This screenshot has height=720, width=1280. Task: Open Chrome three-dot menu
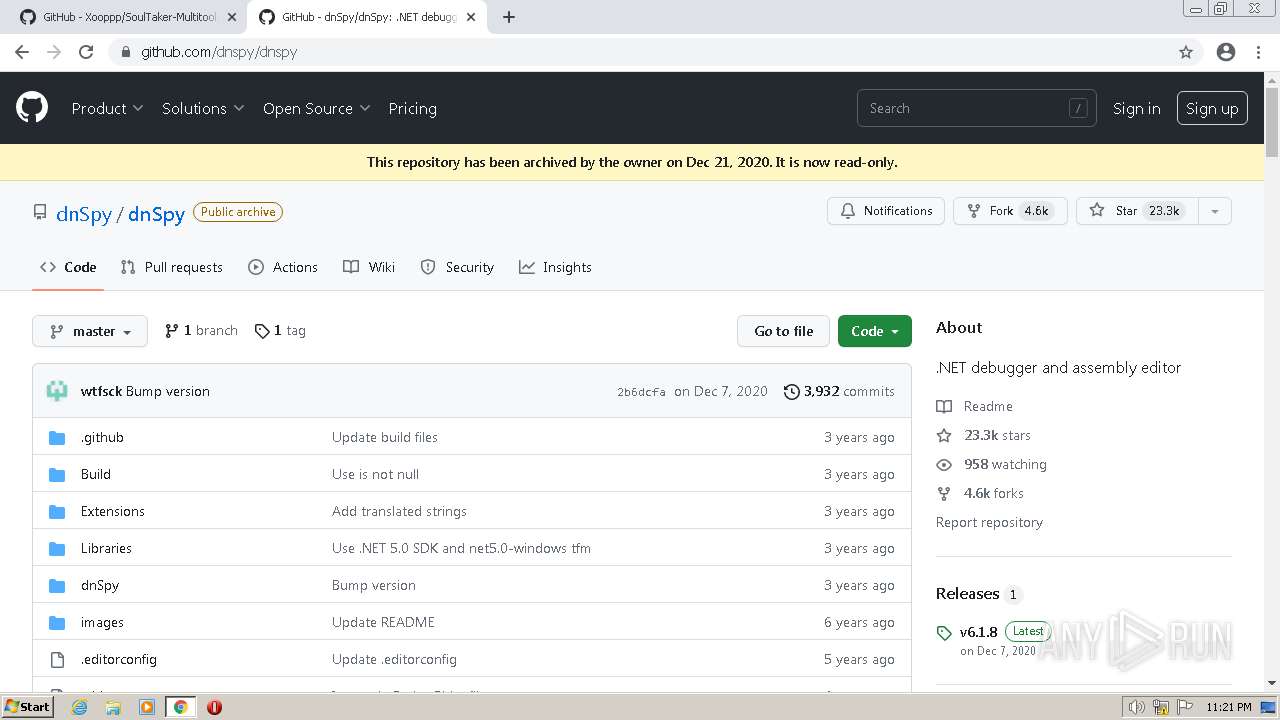1258,52
